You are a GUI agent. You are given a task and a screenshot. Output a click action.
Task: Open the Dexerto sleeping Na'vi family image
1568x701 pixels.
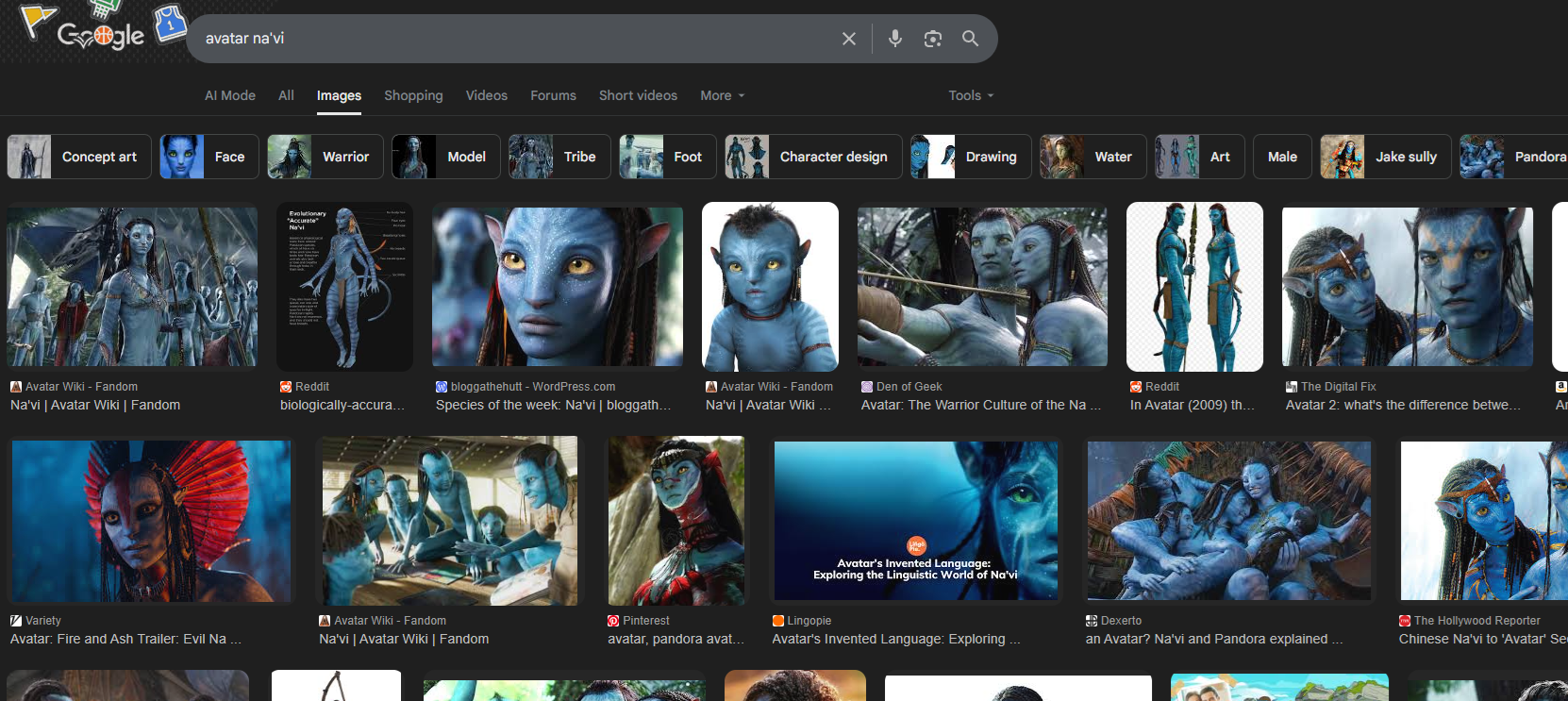click(x=1229, y=521)
